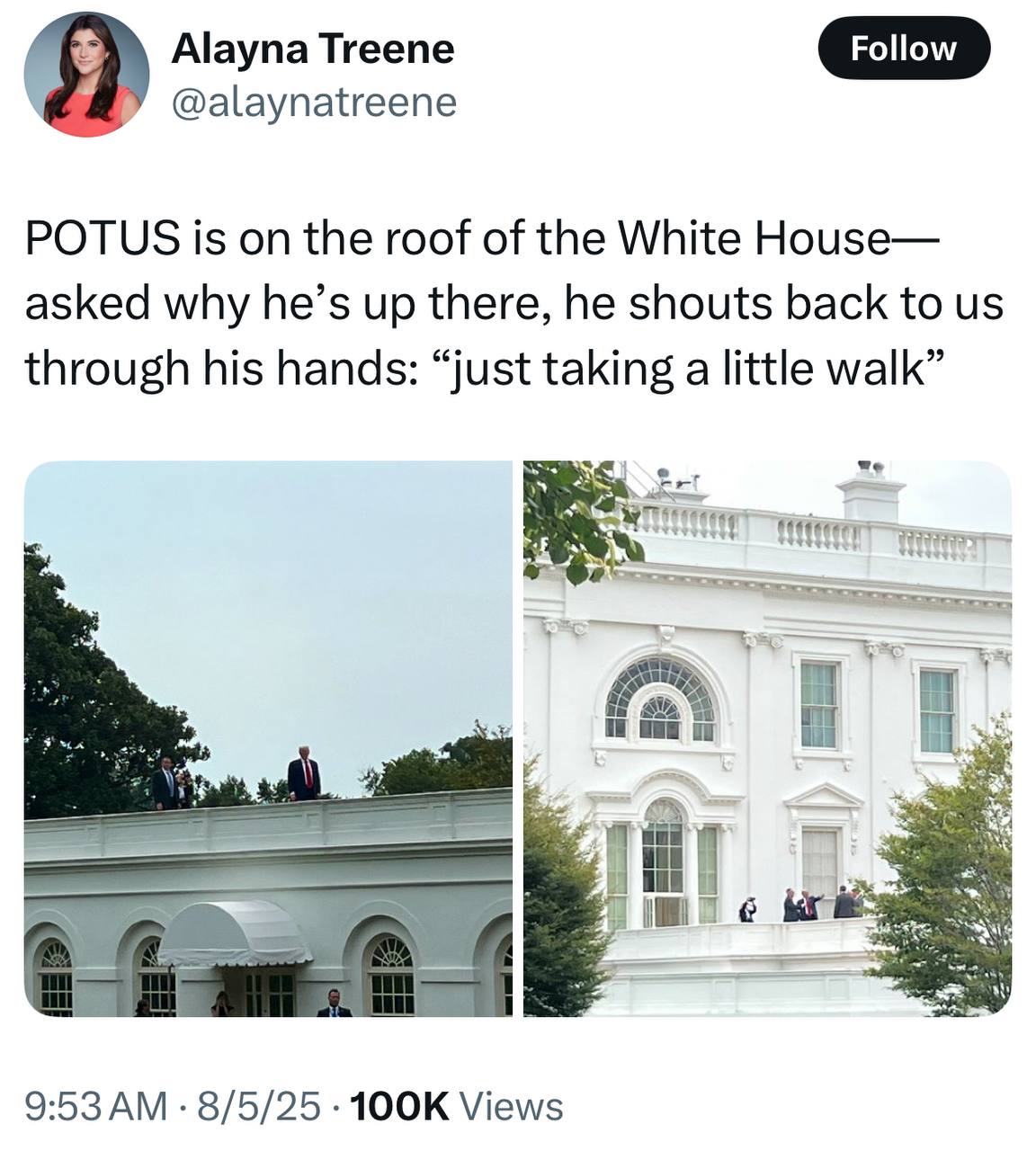Click the two men standing left on the roof
Viewport: 1036px width, 1151px height.
pyautogui.click(x=171, y=783)
